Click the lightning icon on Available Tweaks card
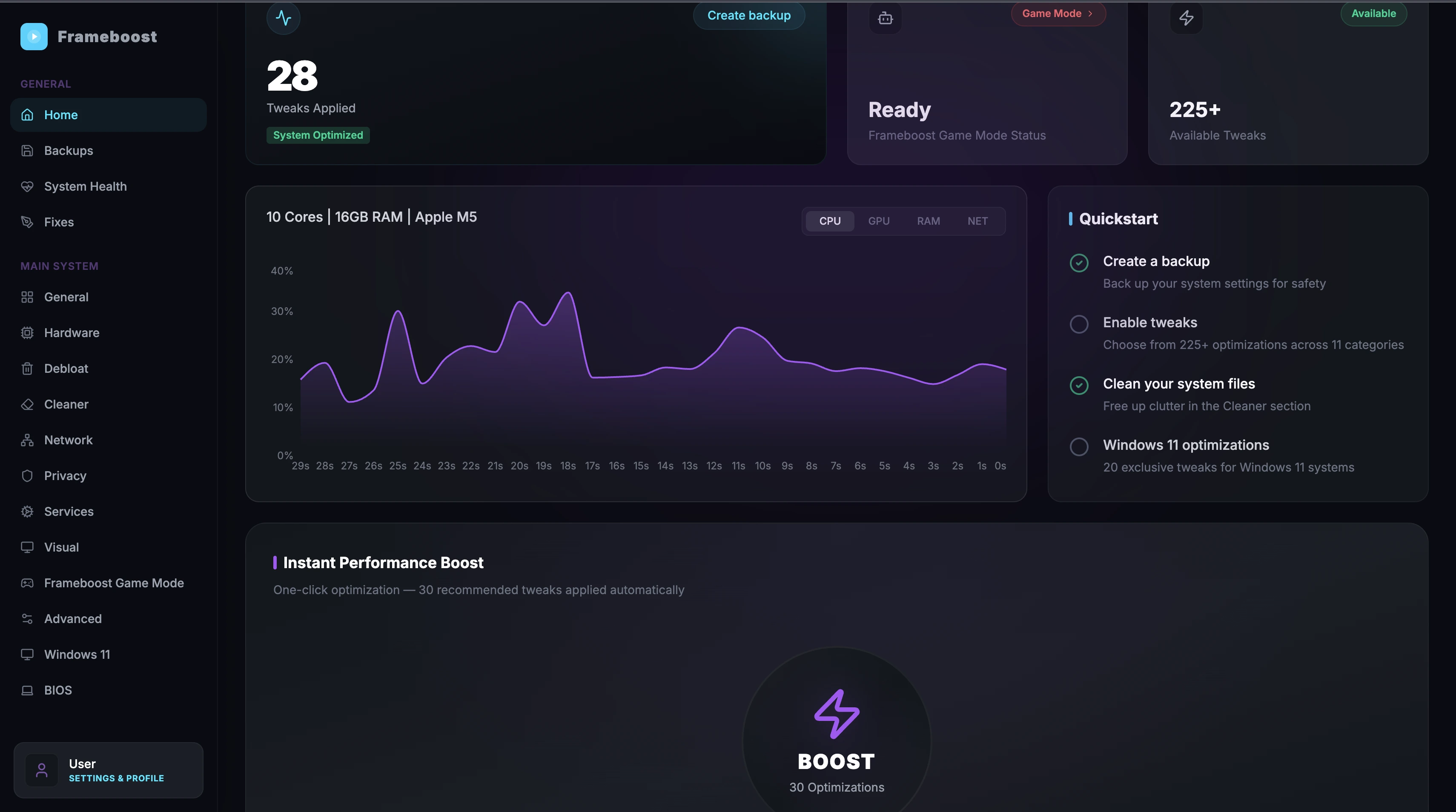 click(x=1187, y=18)
